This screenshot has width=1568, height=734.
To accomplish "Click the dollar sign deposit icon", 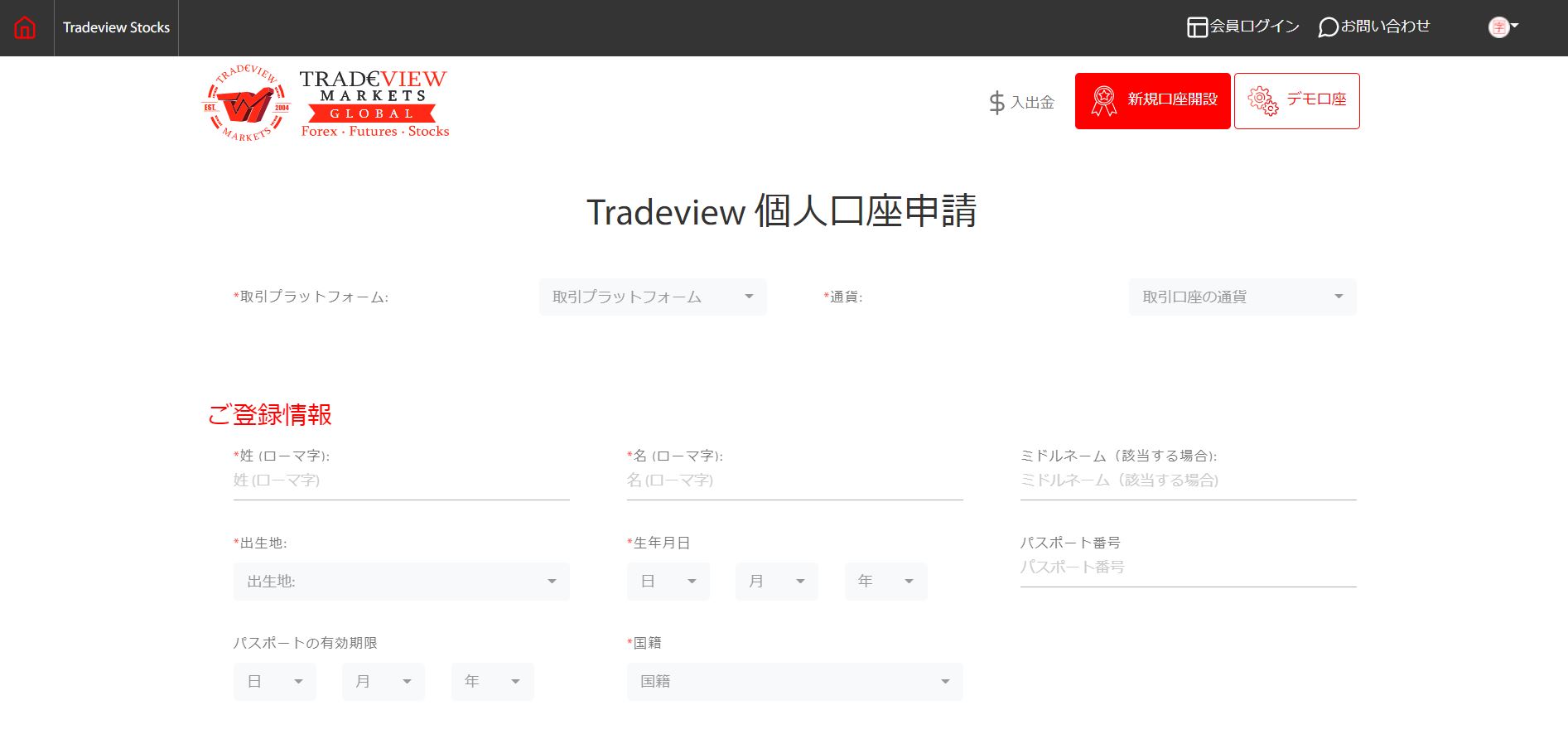I will click(x=996, y=103).
